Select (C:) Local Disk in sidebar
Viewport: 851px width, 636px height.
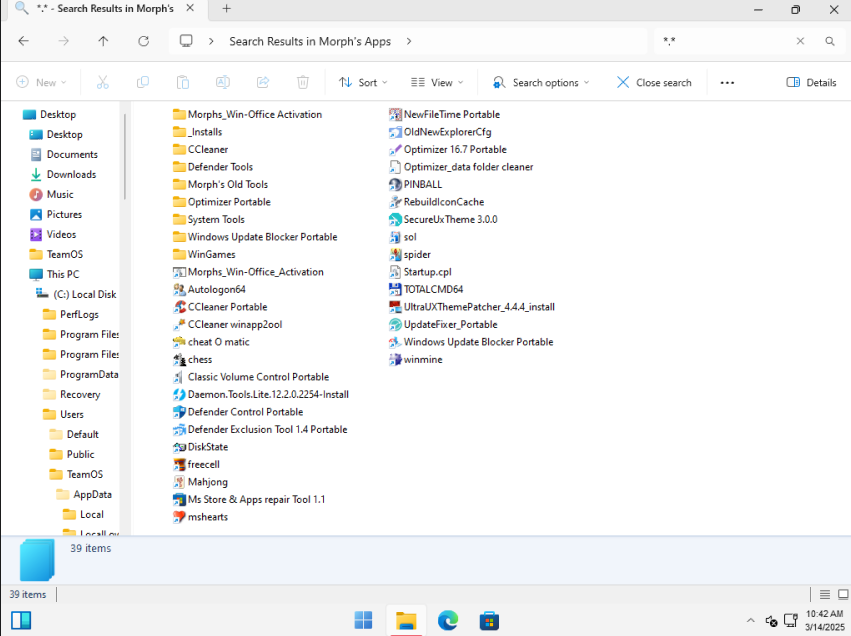click(x=84, y=294)
